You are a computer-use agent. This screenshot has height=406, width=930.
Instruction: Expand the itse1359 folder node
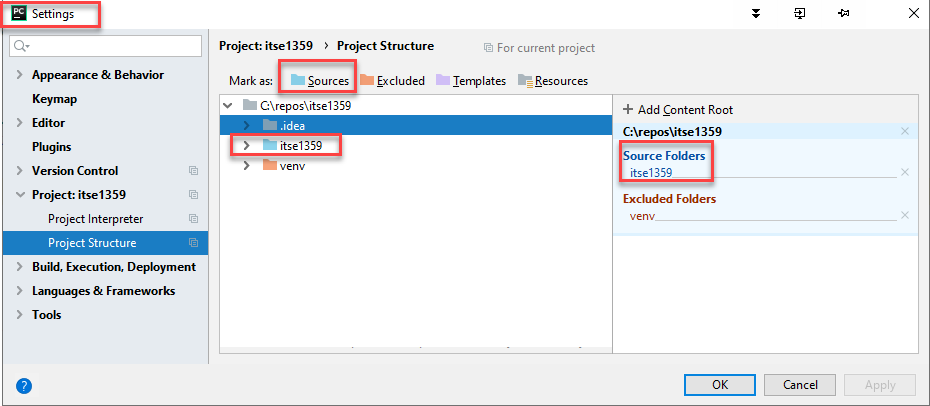pos(247,145)
